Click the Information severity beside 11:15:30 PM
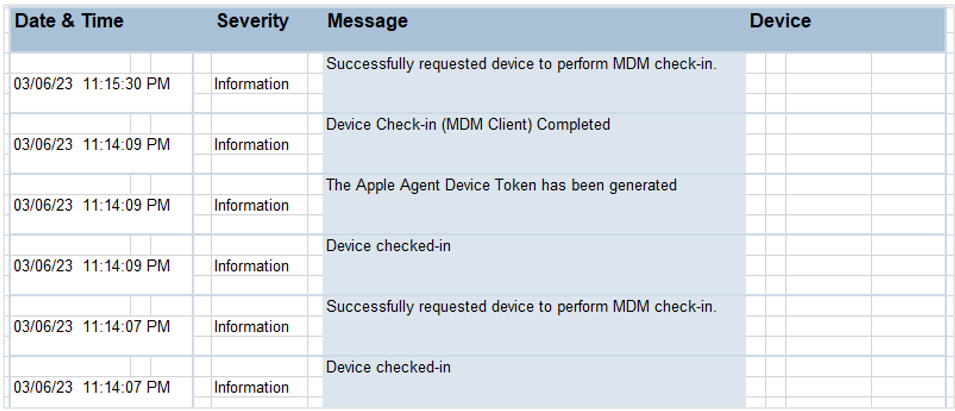The image size is (955, 411). click(251, 84)
